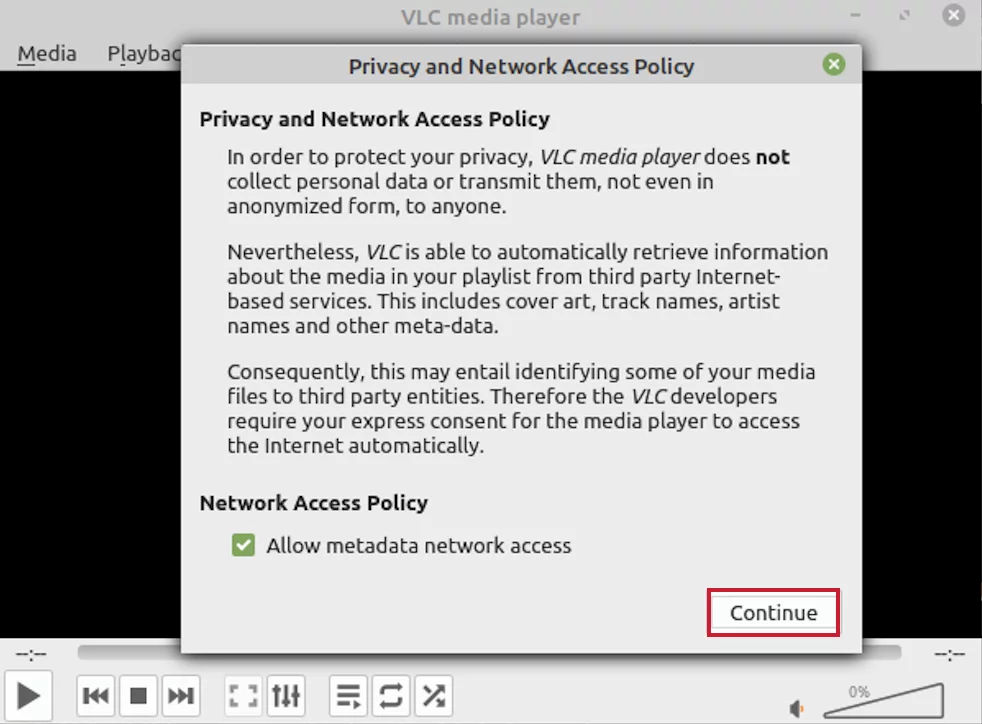The image size is (982, 724).
Task: Maximize the VLC media player window
Action: (904, 15)
